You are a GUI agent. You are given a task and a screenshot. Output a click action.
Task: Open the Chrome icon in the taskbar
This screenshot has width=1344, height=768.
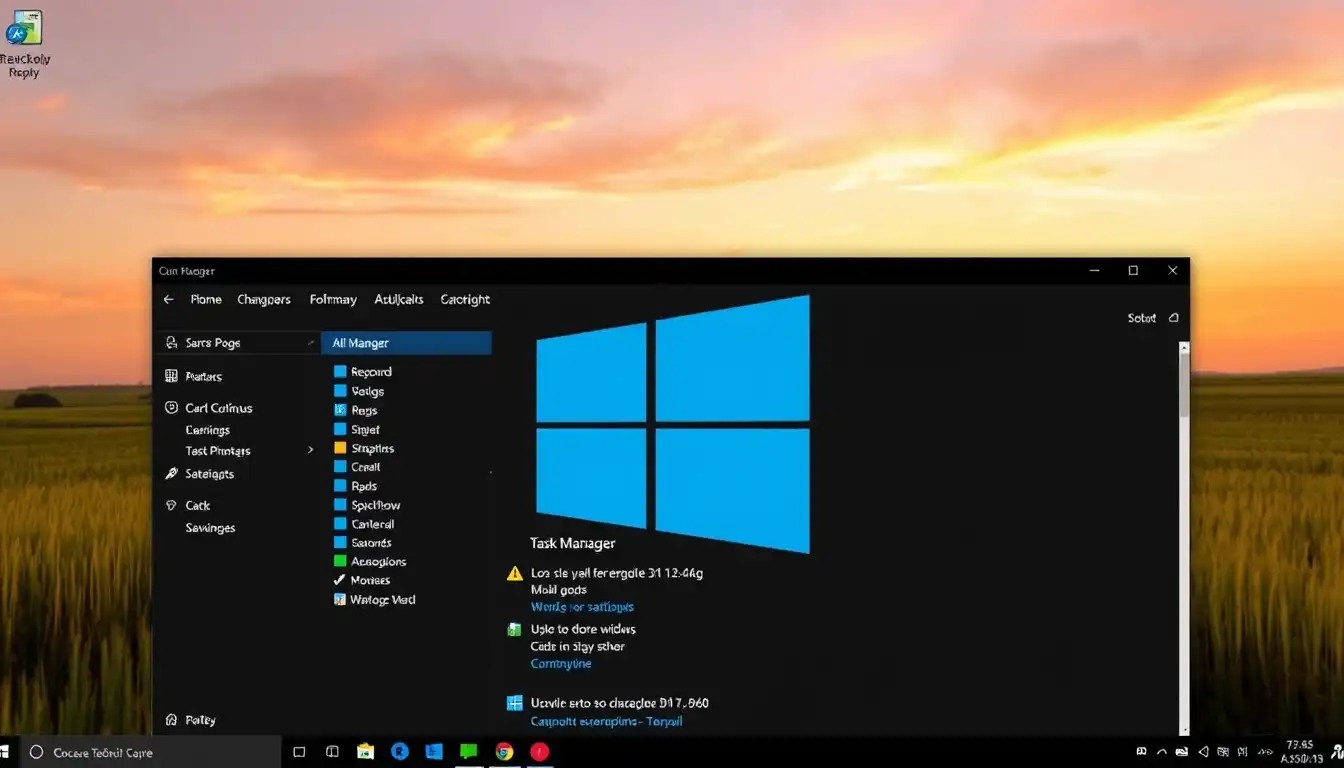point(504,752)
